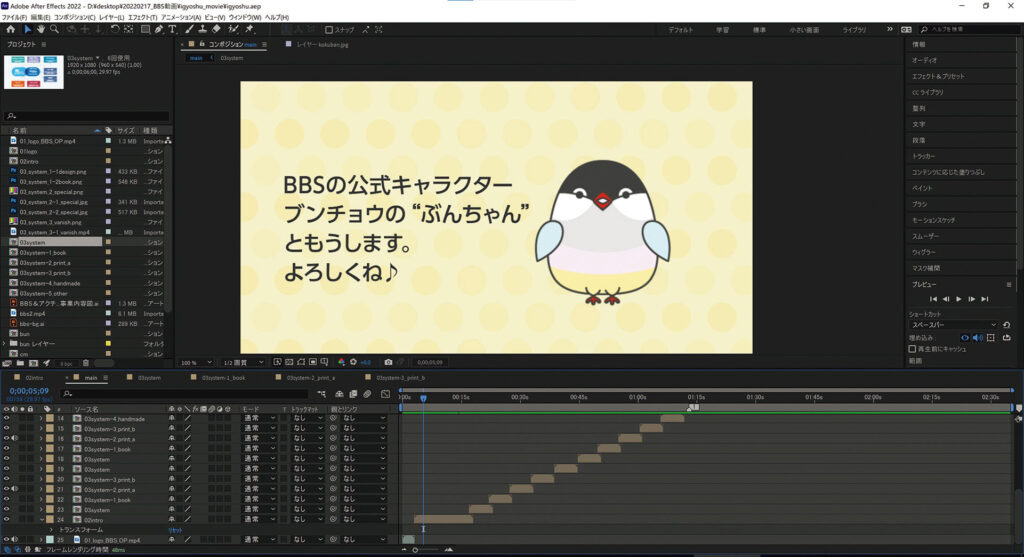Screen dimensions: 1024x557
Task: Take a snapshot with camera icon
Action: pyautogui.click(x=388, y=361)
